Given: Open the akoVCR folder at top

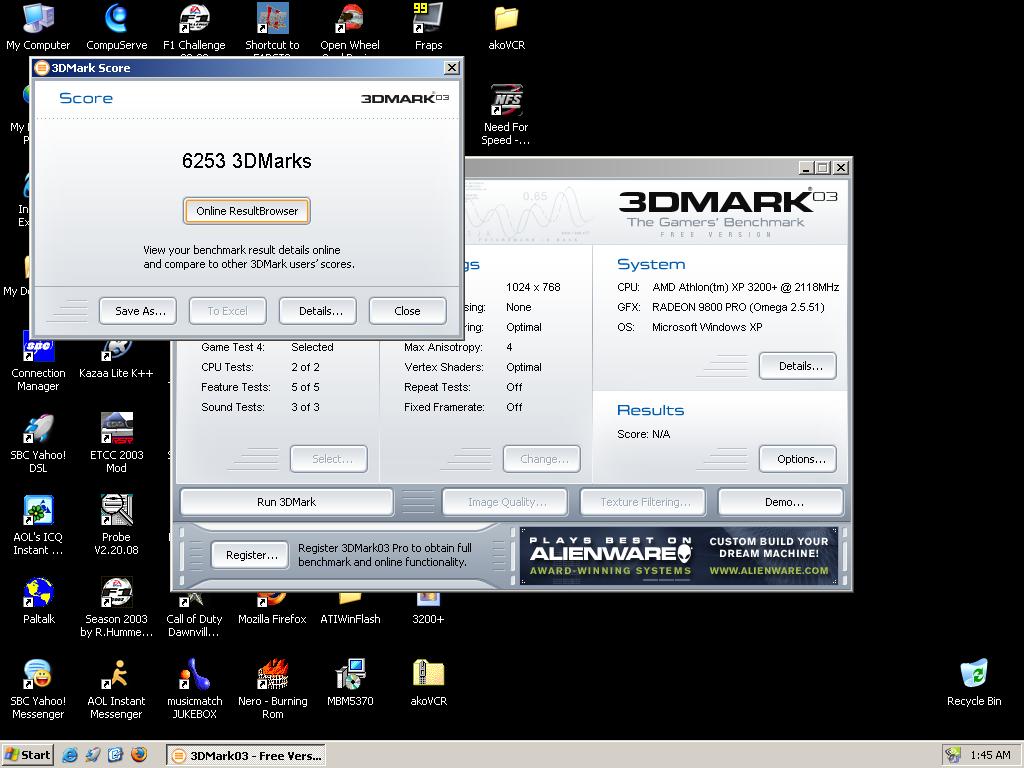Looking at the screenshot, I should tap(506, 20).
